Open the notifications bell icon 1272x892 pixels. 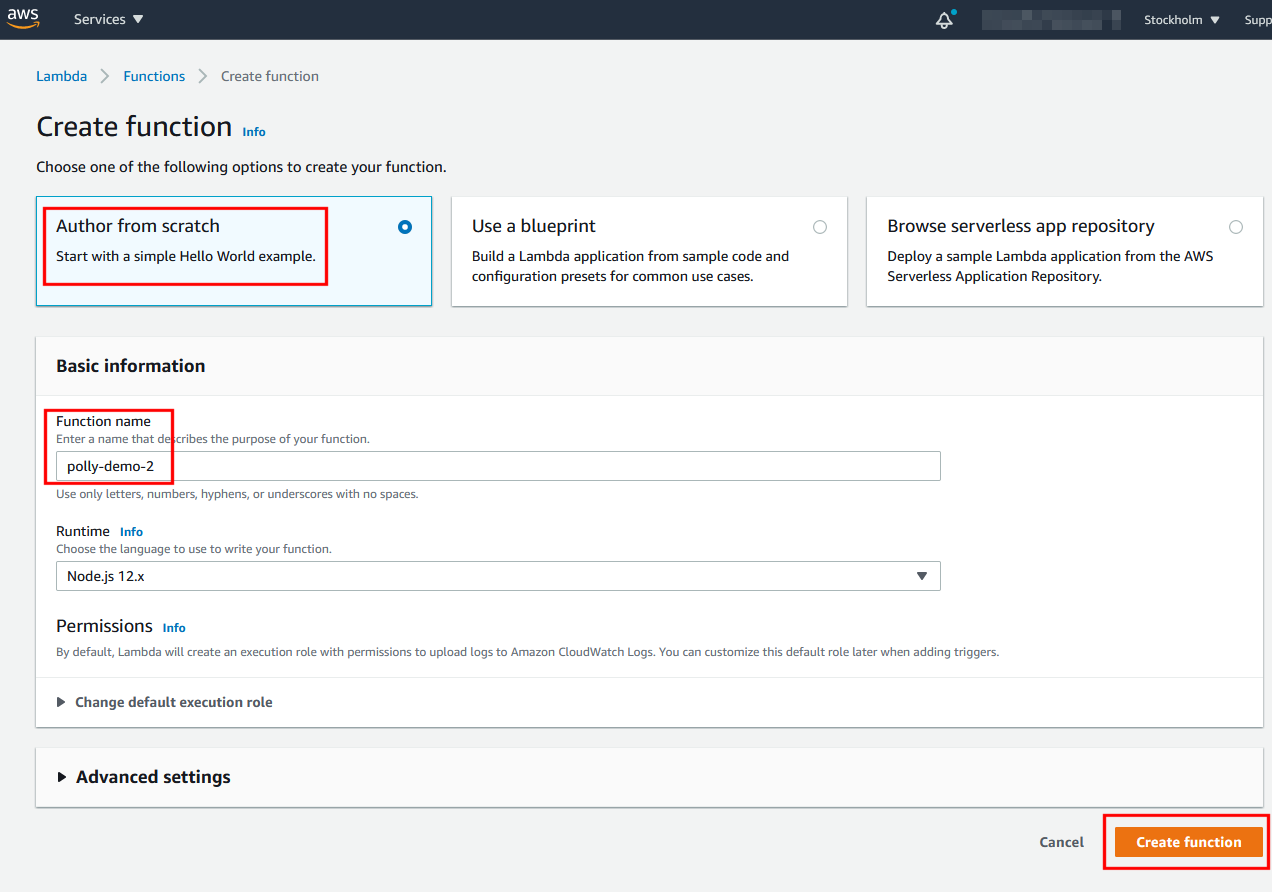[x=944, y=20]
